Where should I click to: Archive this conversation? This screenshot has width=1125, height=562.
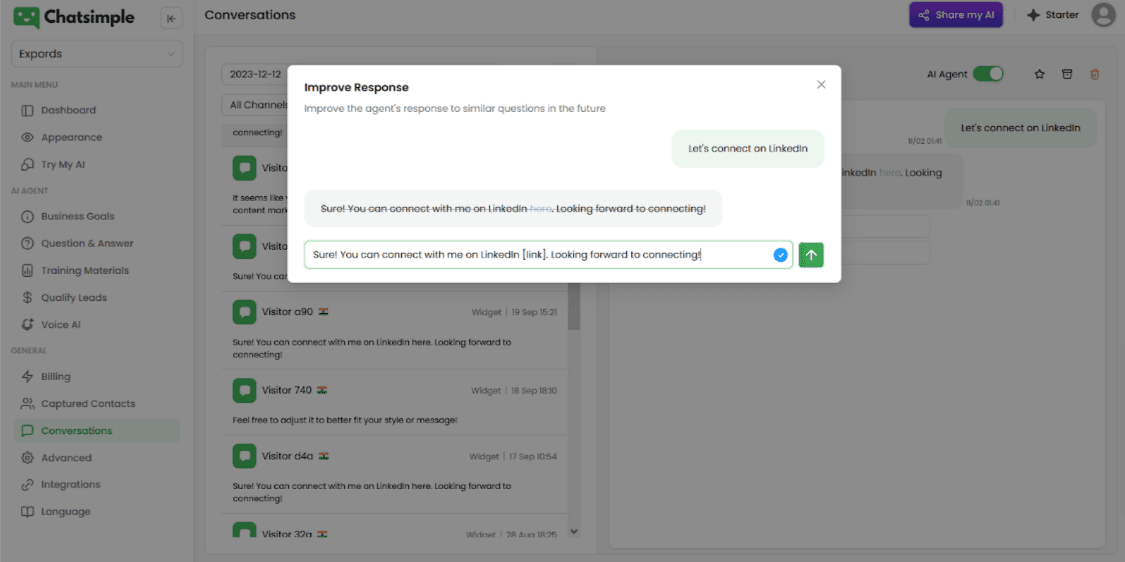tap(1067, 74)
